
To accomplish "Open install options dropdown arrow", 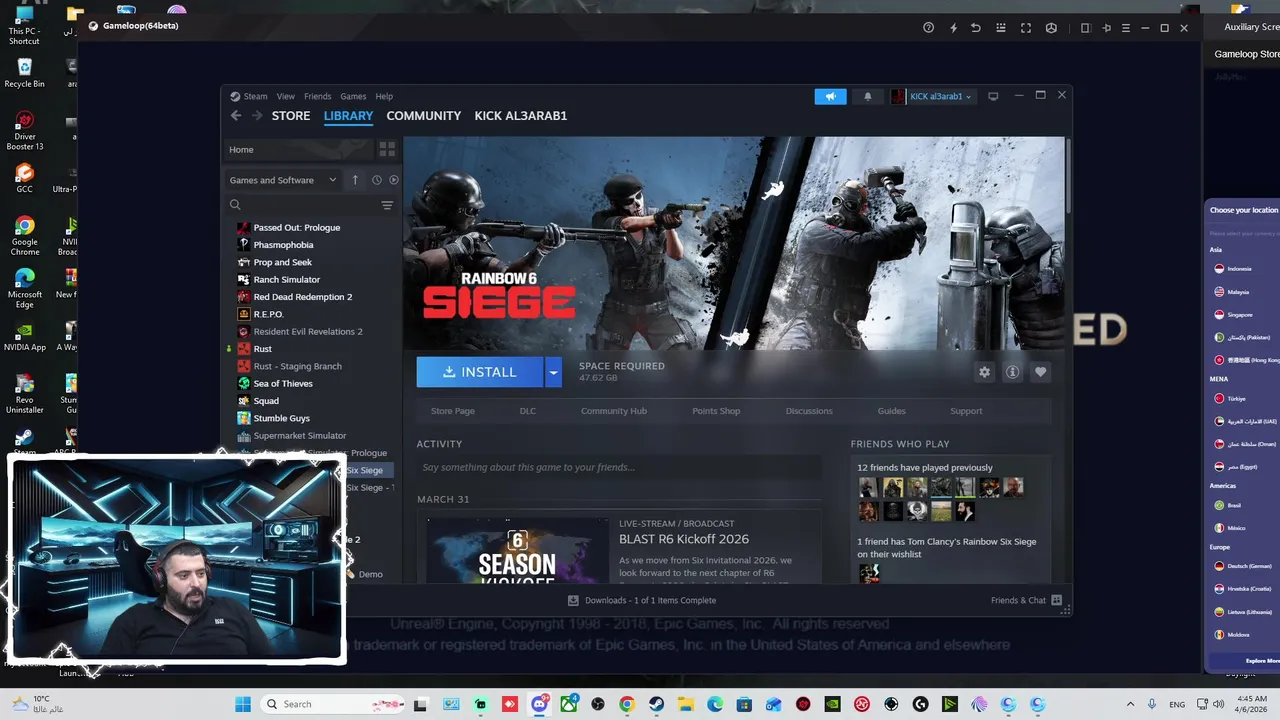I will (x=553, y=372).
